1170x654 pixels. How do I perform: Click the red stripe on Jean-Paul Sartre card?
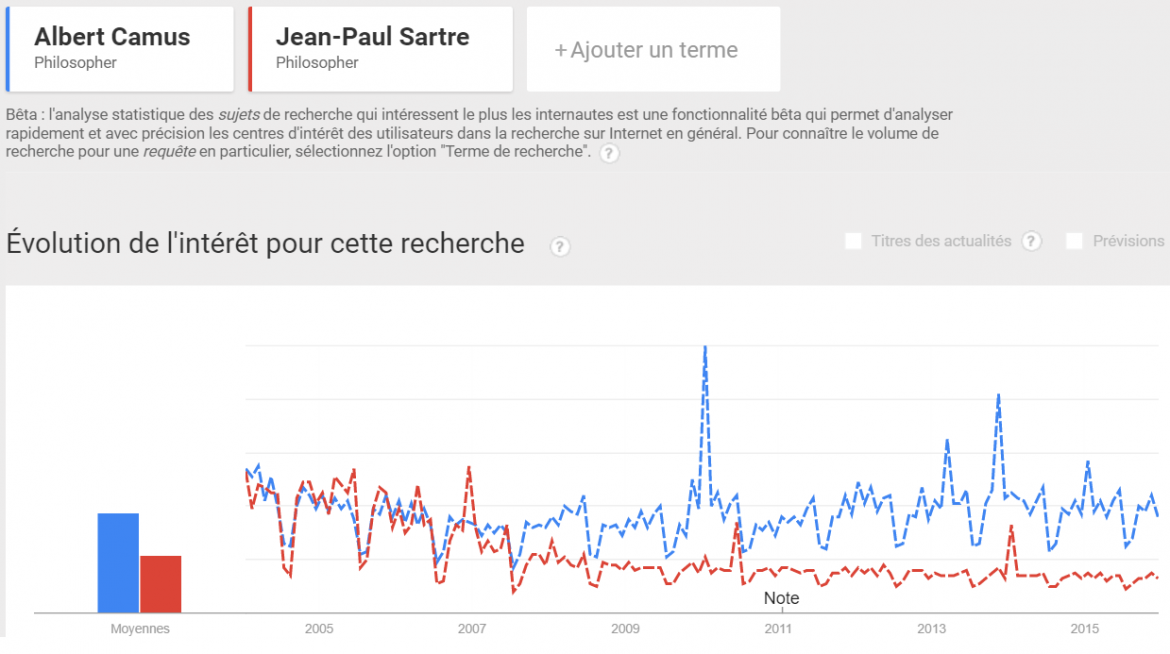click(x=250, y=49)
